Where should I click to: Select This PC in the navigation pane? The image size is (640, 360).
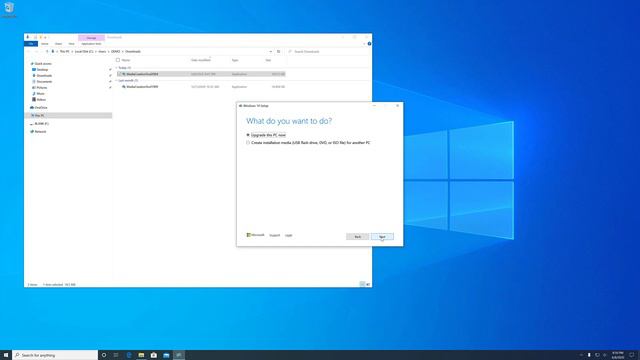[x=68, y=116]
